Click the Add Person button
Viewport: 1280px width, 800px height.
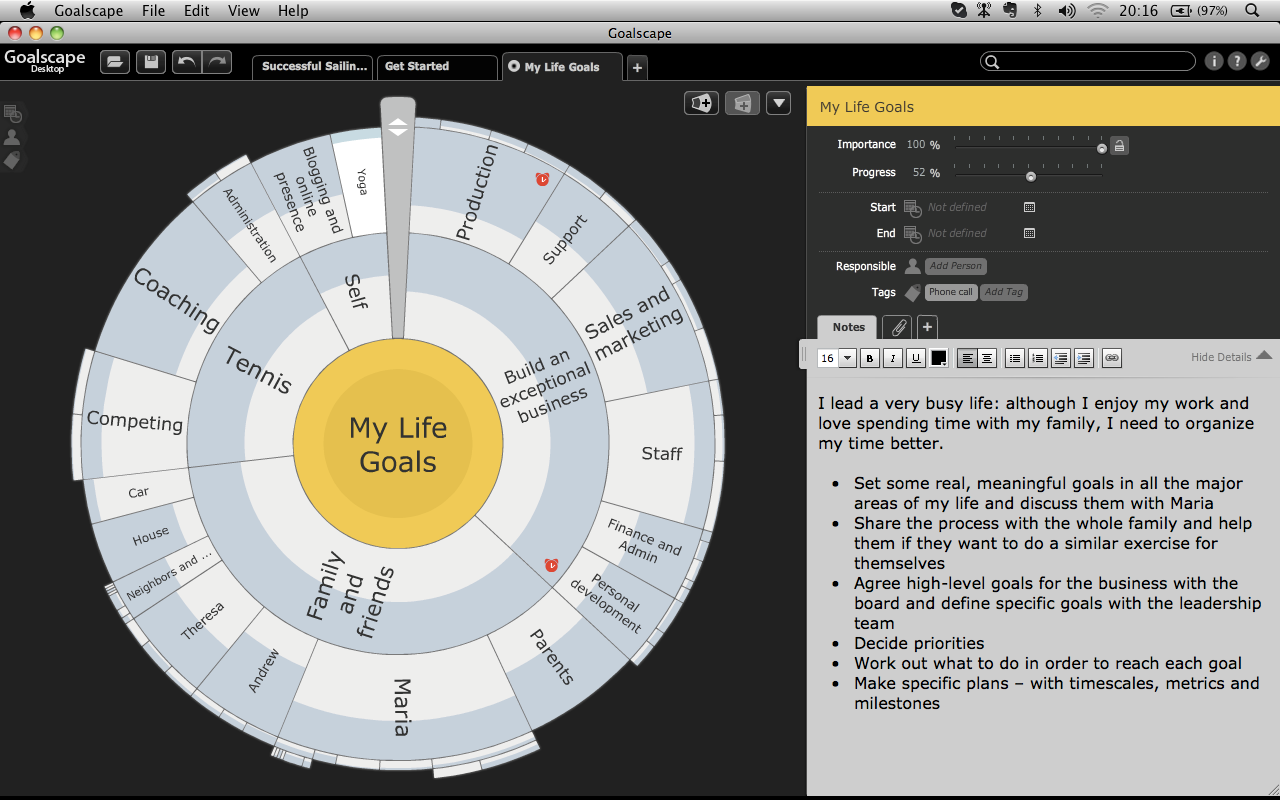click(955, 266)
